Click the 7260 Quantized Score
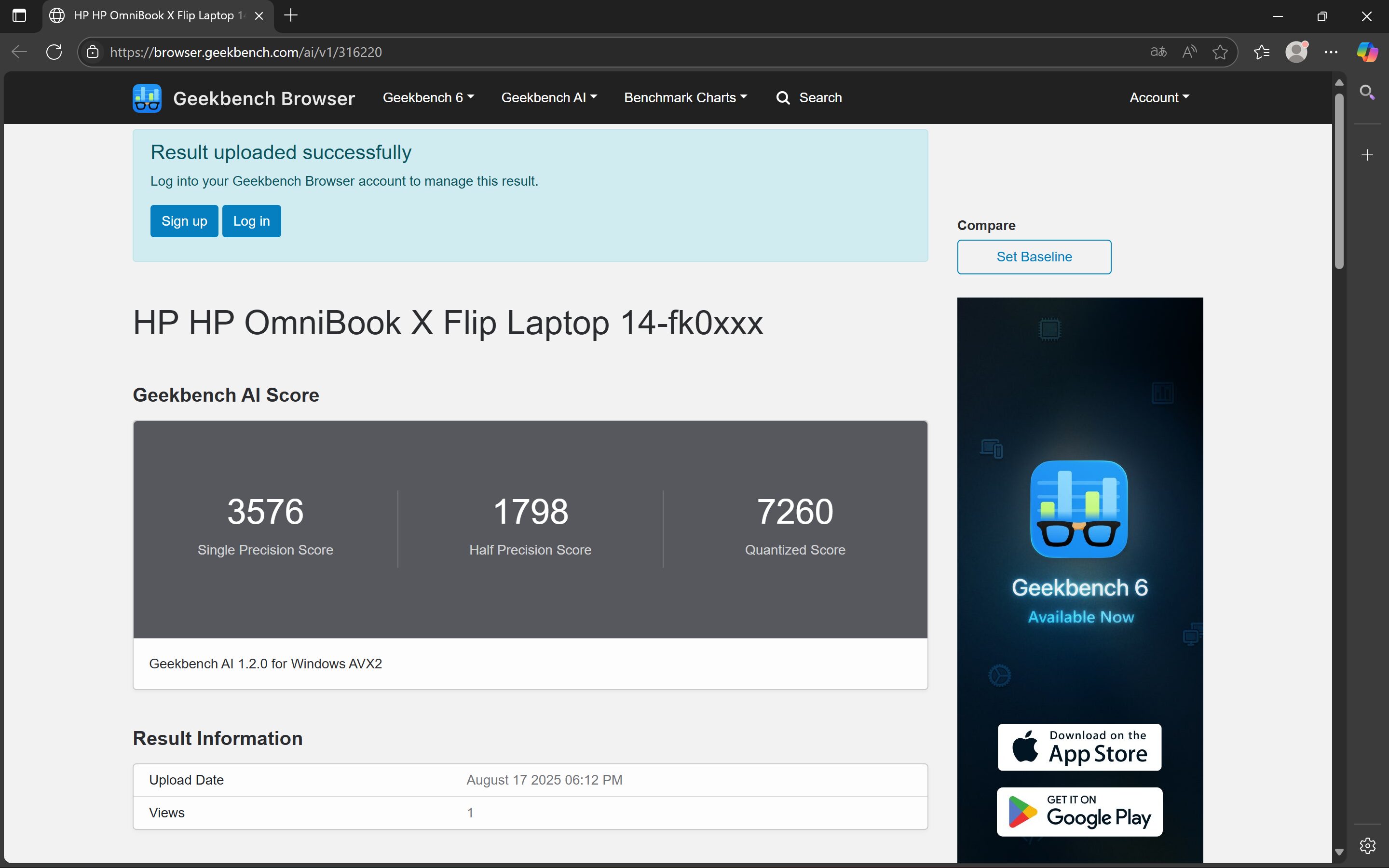This screenshot has height=868, width=1389. (795, 511)
